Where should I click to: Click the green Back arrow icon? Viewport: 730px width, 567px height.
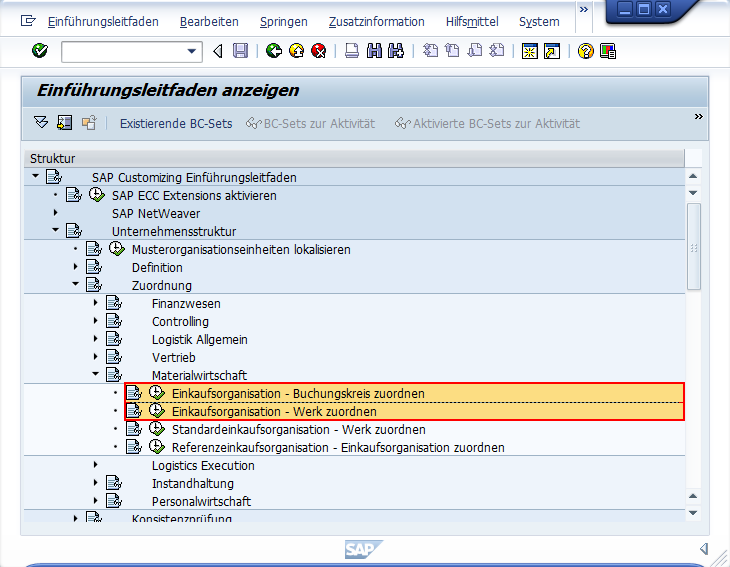click(x=274, y=51)
